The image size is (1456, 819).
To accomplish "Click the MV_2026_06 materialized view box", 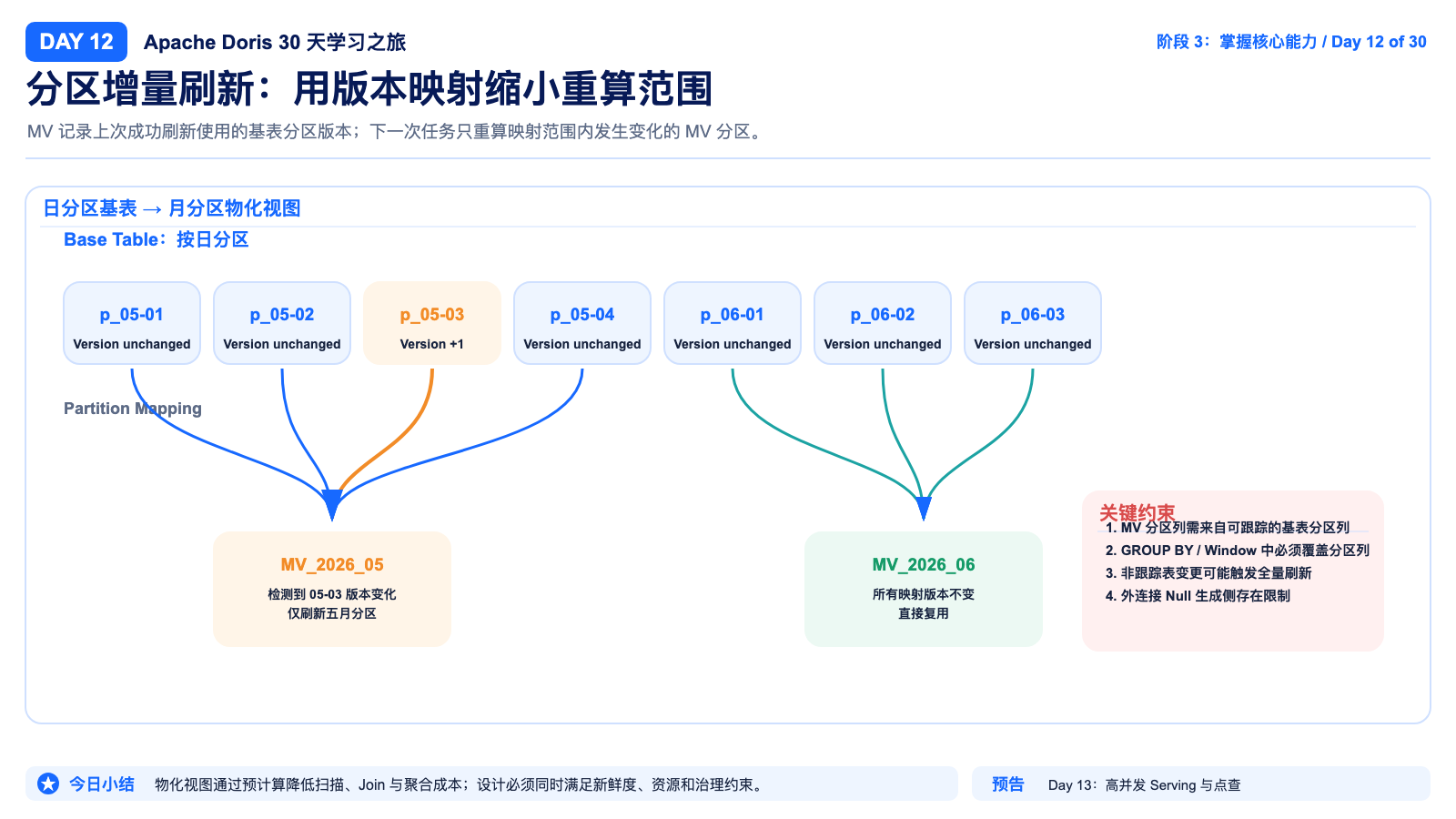I will pos(924,589).
